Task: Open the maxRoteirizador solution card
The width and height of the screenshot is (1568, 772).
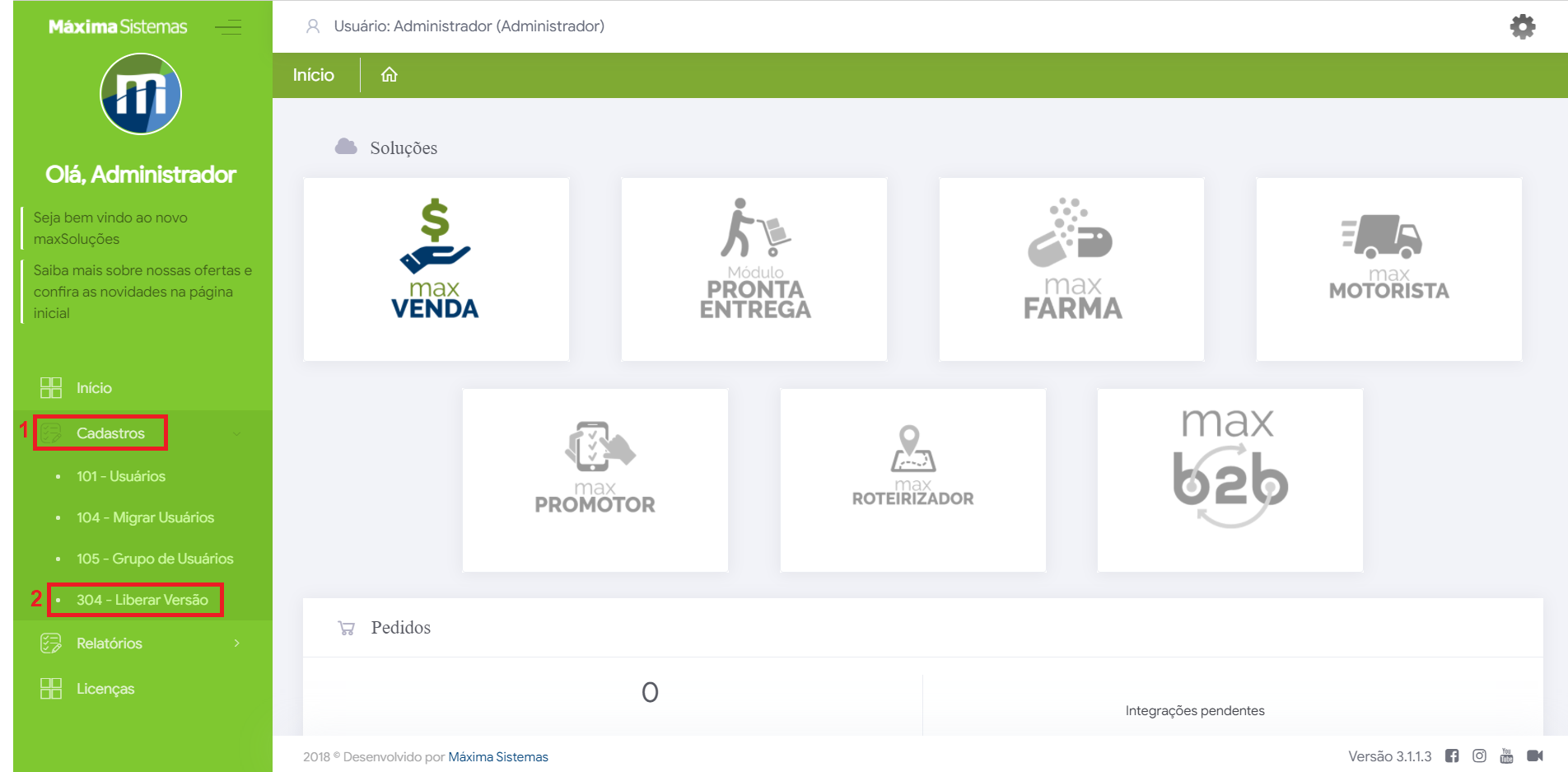Action: coord(912,480)
